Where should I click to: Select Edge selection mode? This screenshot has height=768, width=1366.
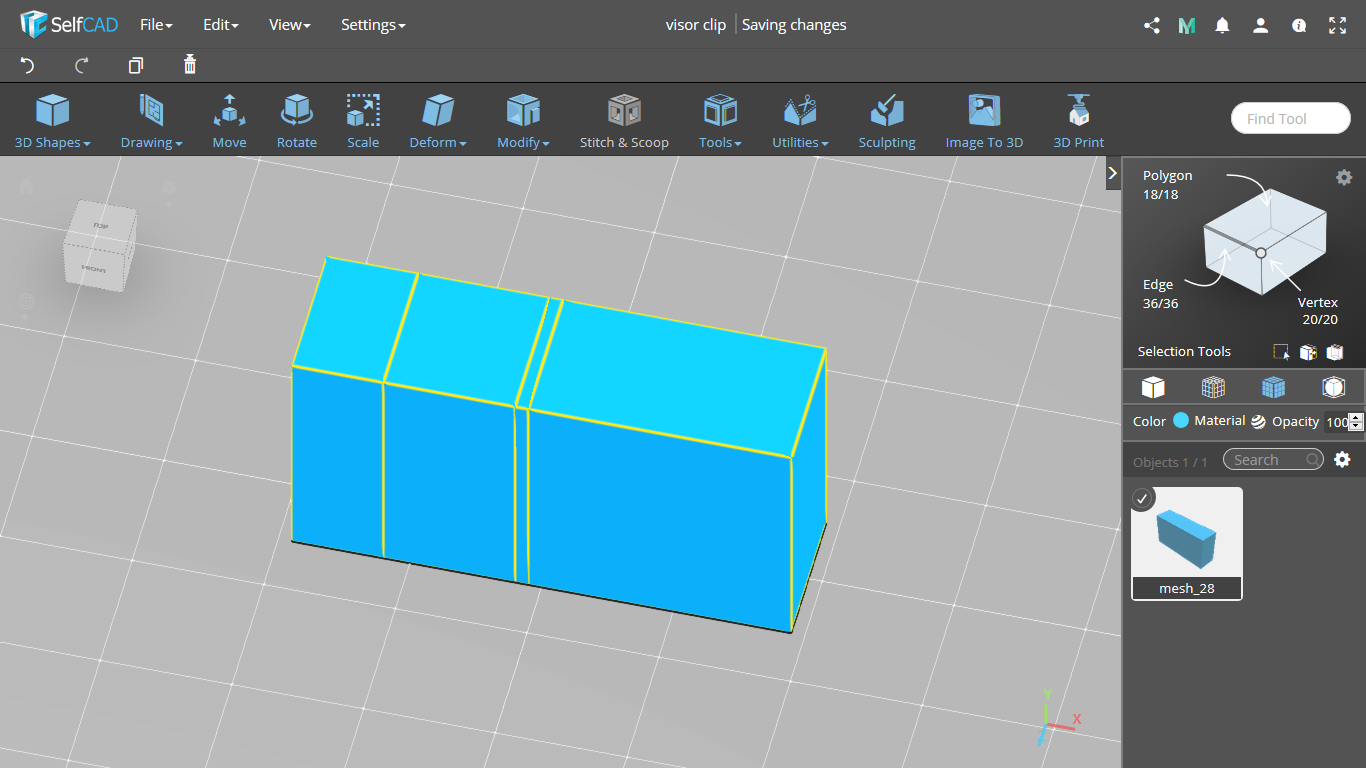[1161, 294]
